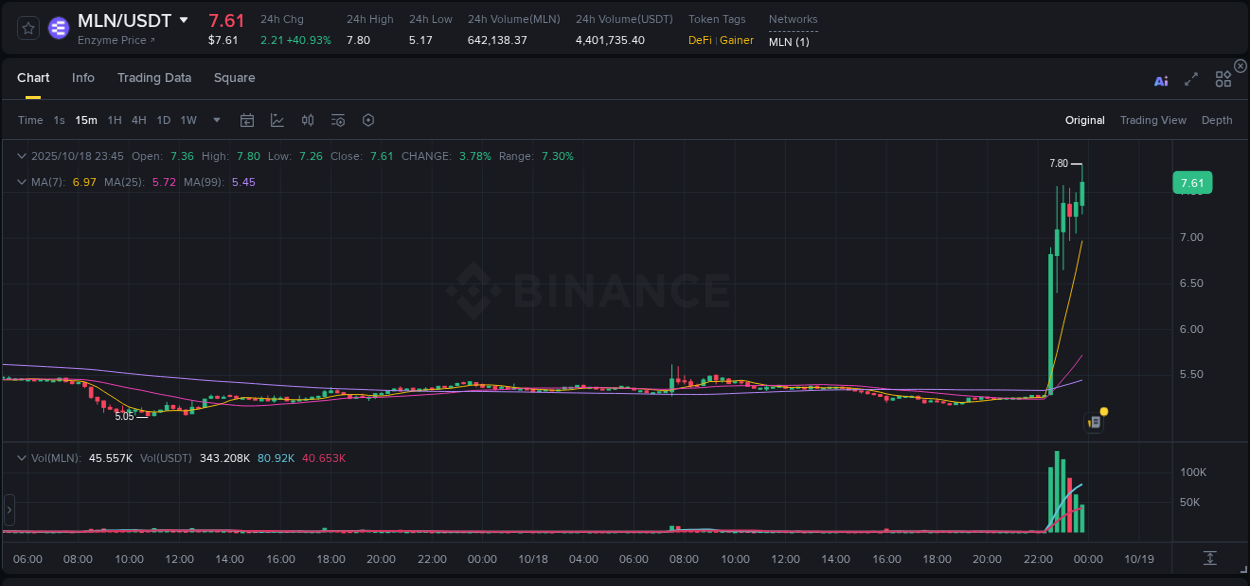Screen dimensions: 1250x586
Task: Switch to the Trading View chart mode
Action: 1153,120
